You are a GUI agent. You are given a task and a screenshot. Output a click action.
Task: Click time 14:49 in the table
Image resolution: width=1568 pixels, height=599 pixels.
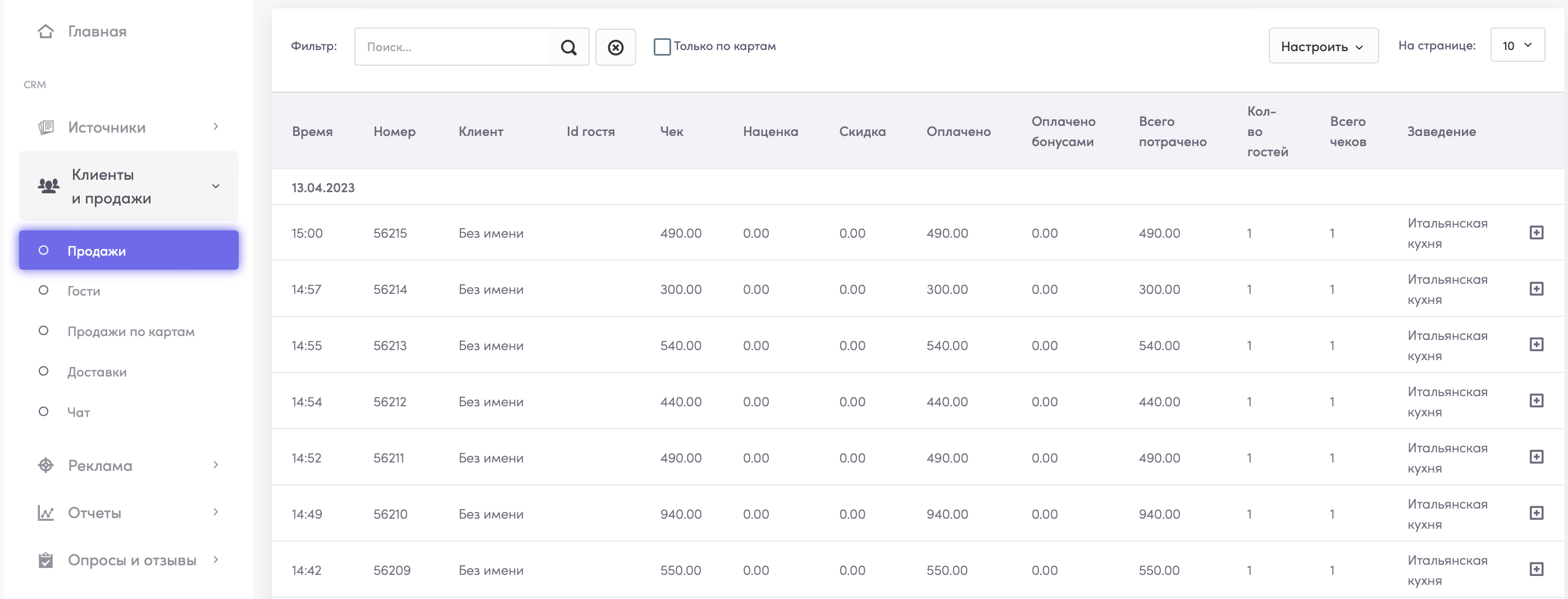tap(306, 514)
